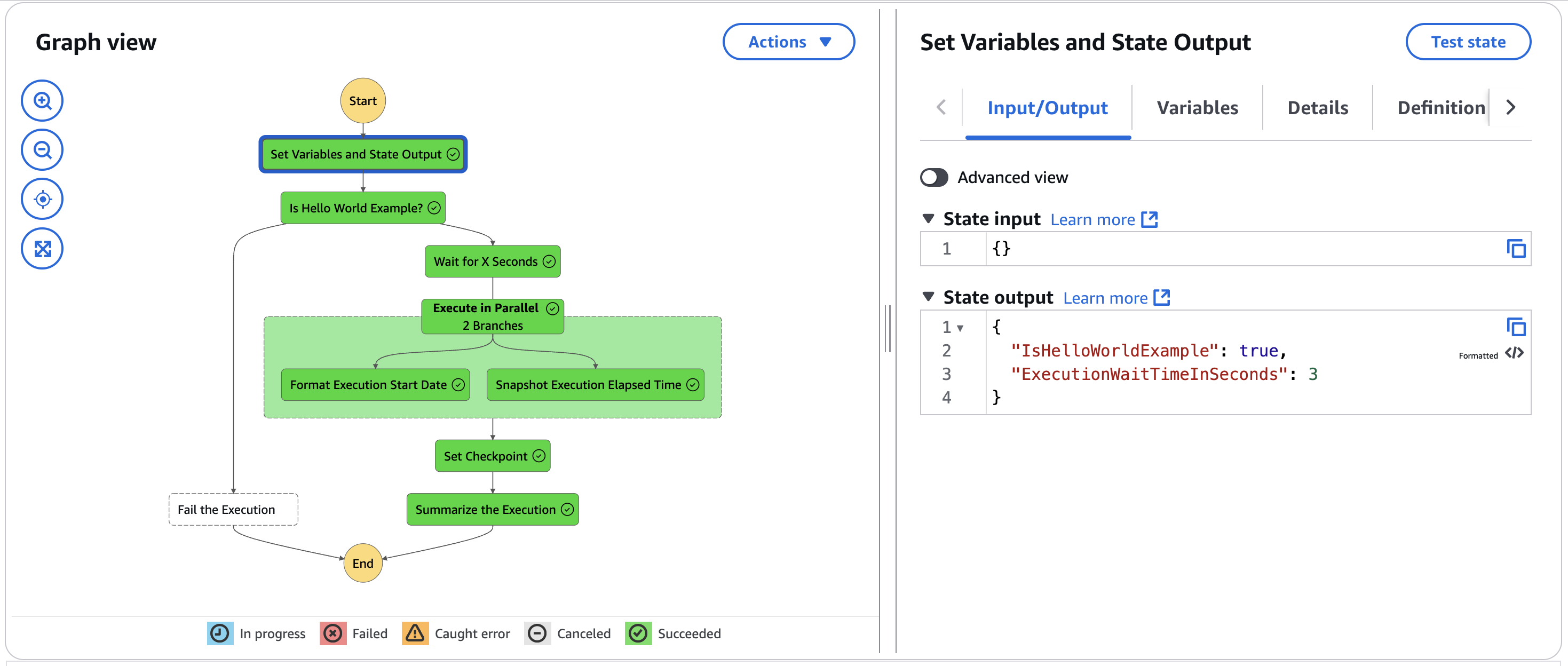Copy the State input JSON
Screen dimensions: 1568x666
coord(1515,248)
